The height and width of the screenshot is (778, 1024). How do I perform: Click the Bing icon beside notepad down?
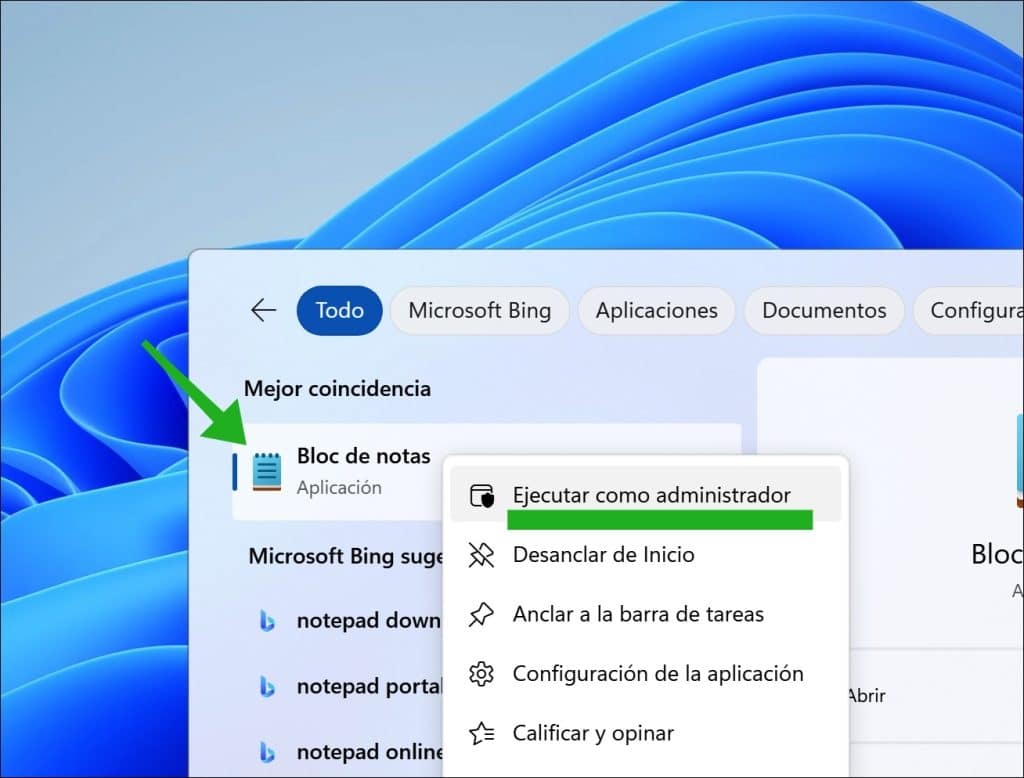coord(266,621)
